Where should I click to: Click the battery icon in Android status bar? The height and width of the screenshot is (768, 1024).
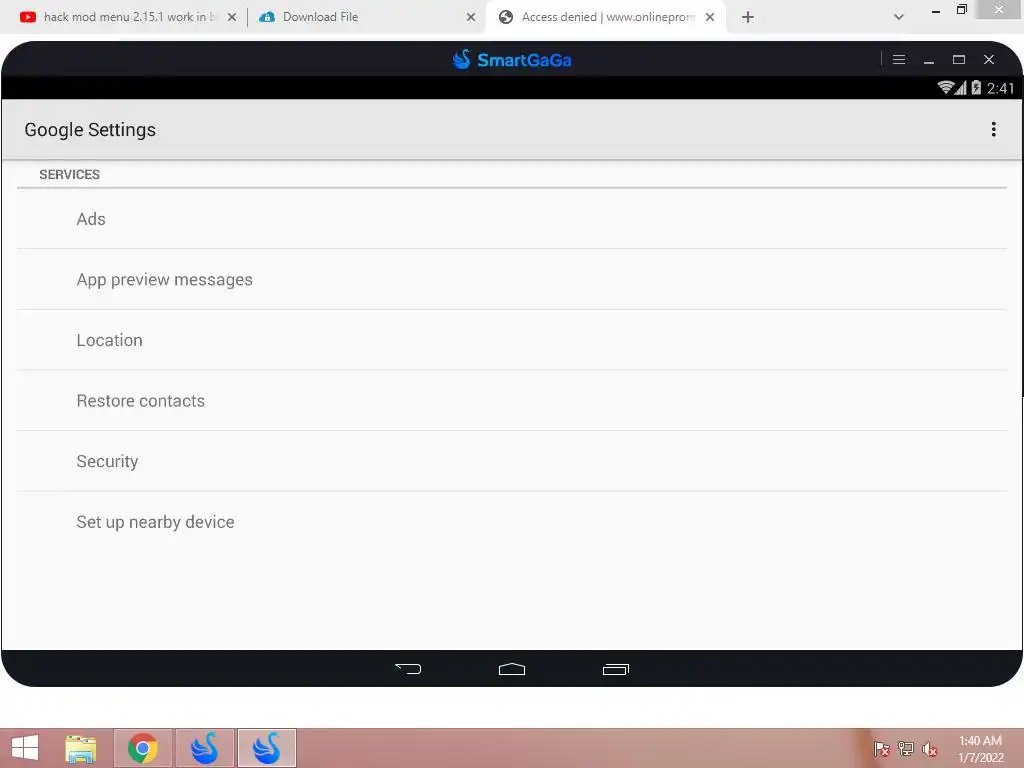tap(976, 88)
